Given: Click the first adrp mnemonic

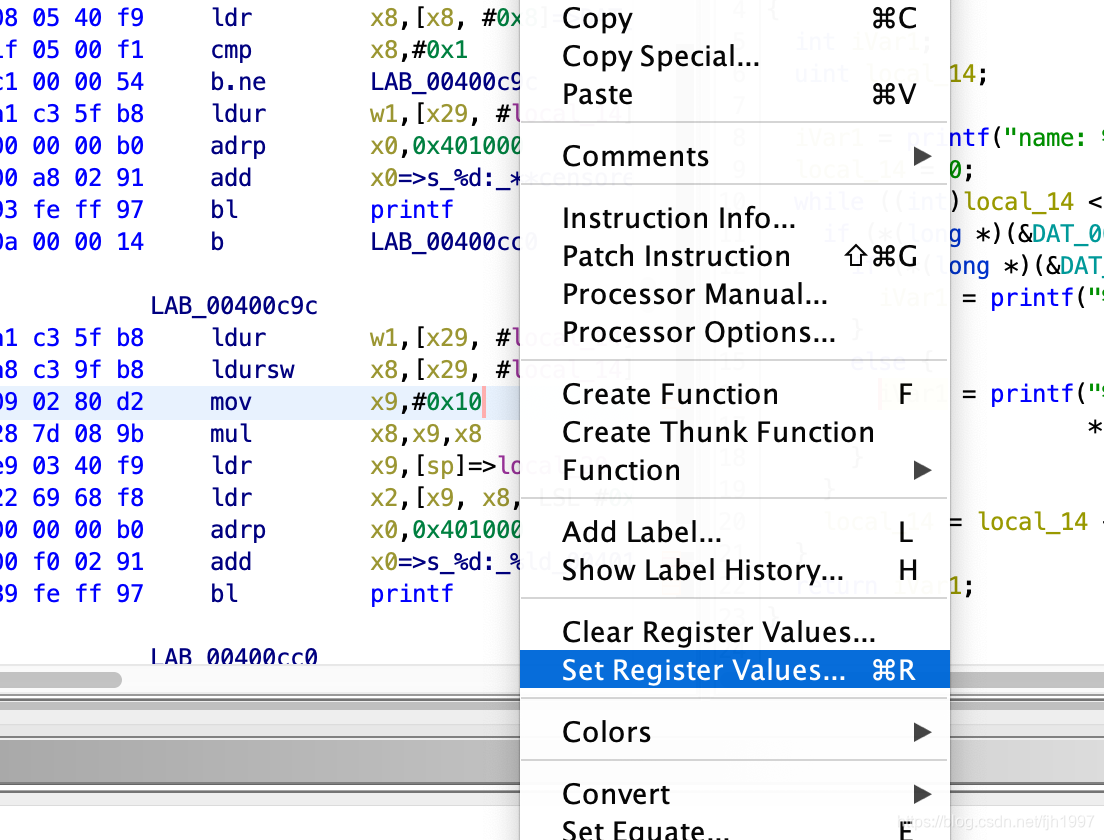Looking at the screenshot, I should tap(238, 146).
